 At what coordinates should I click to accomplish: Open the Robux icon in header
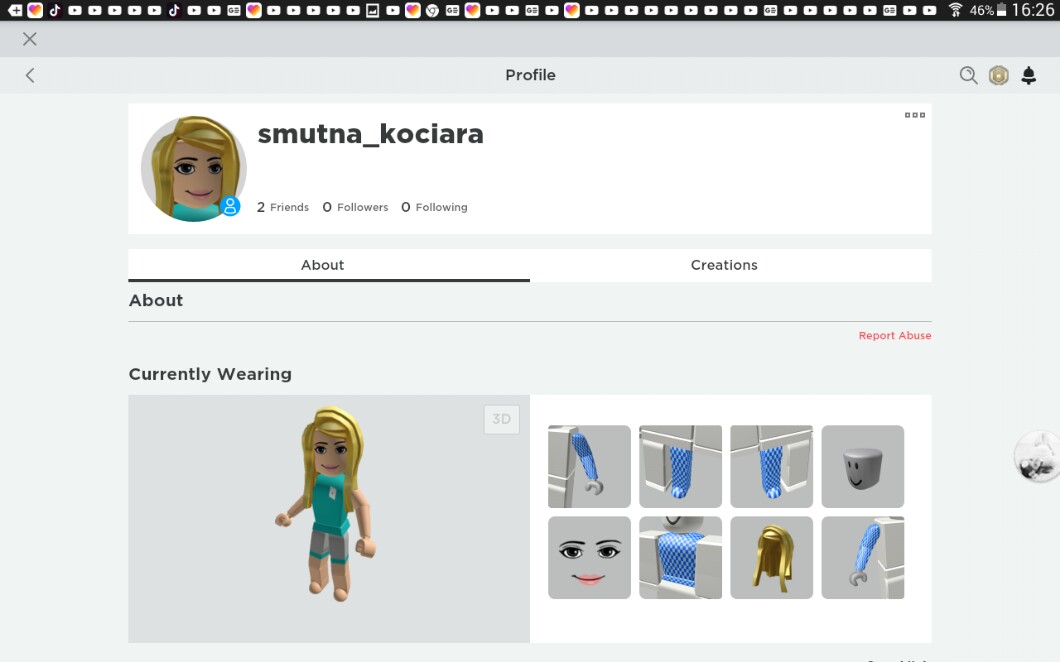click(x=998, y=75)
